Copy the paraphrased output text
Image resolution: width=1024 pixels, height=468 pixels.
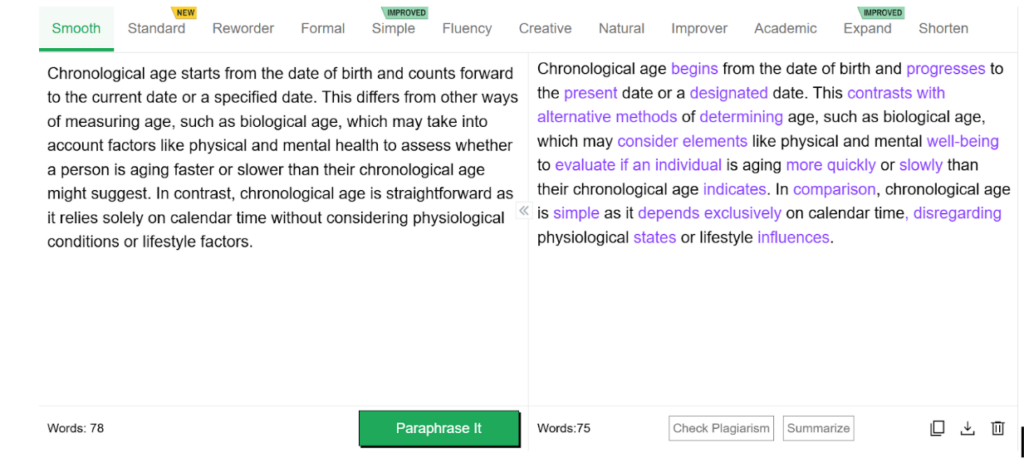tap(937, 428)
